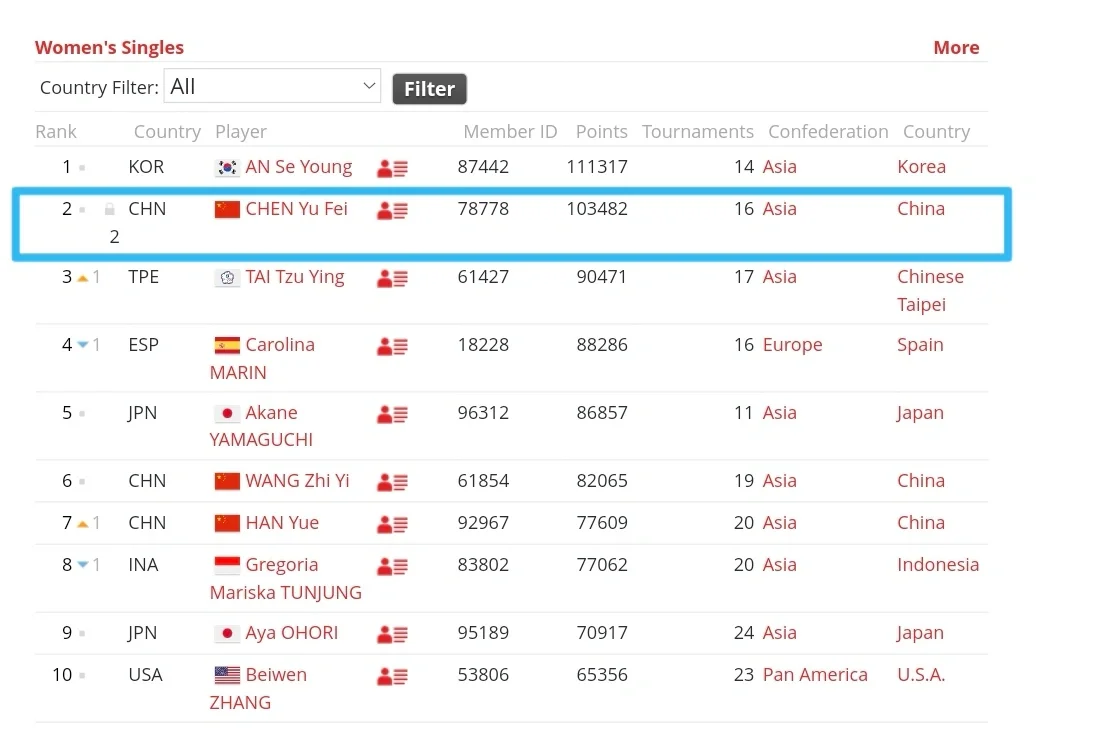The width and height of the screenshot is (1114, 738).
Task: Click the Korea country link
Action: coord(921,167)
